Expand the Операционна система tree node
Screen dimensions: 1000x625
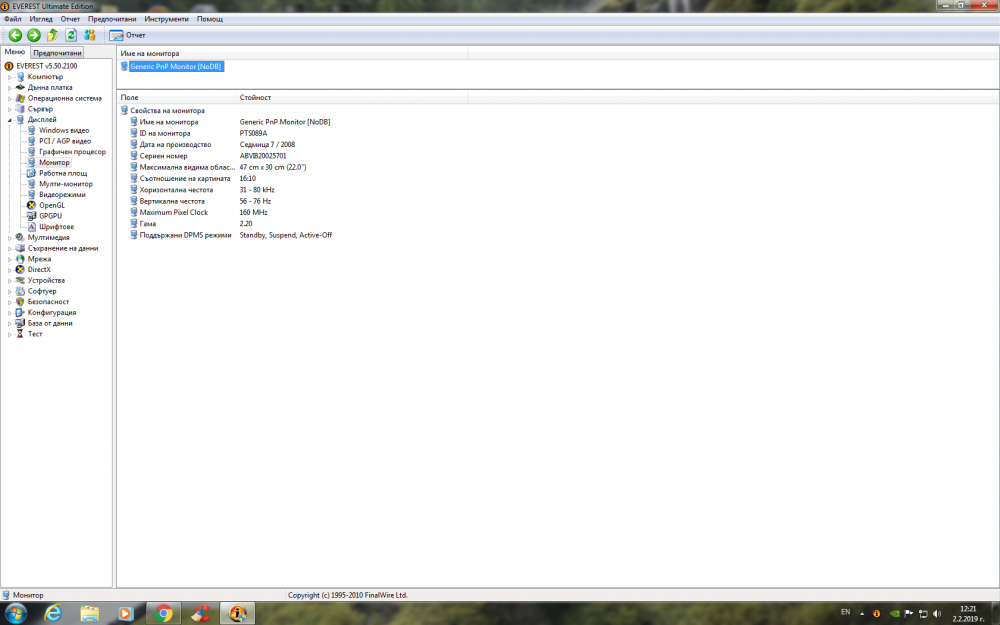(x=10, y=99)
